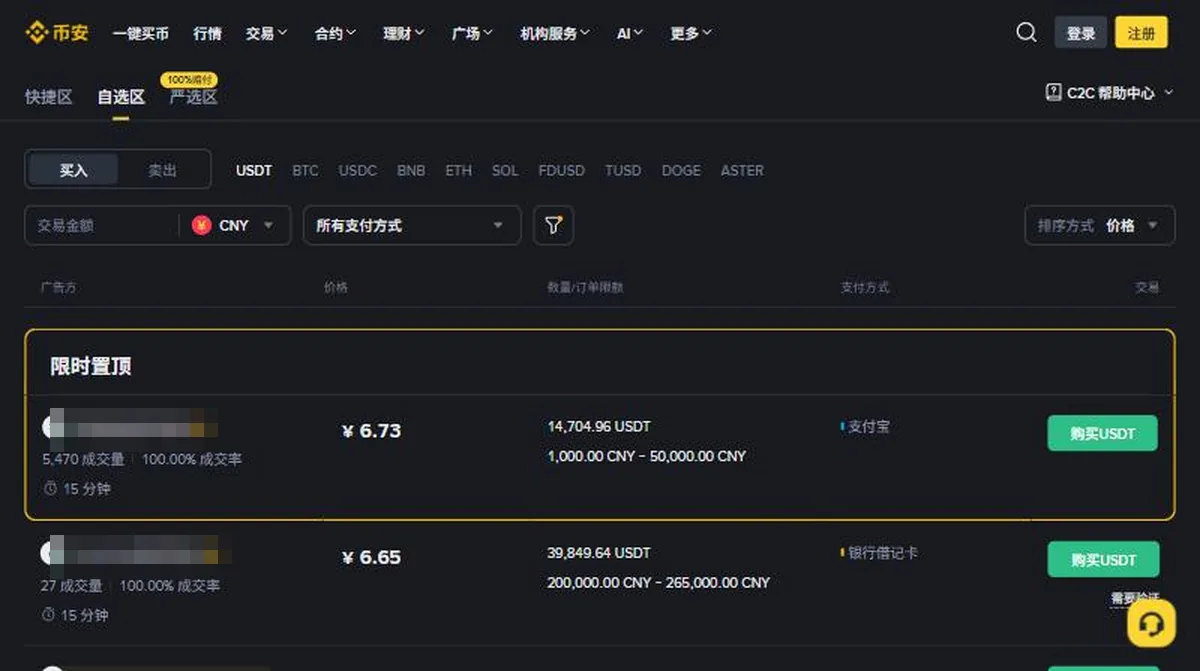Click the 27 成交量 text
The height and width of the screenshot is (671, 1200).
(x=71, y=585)
